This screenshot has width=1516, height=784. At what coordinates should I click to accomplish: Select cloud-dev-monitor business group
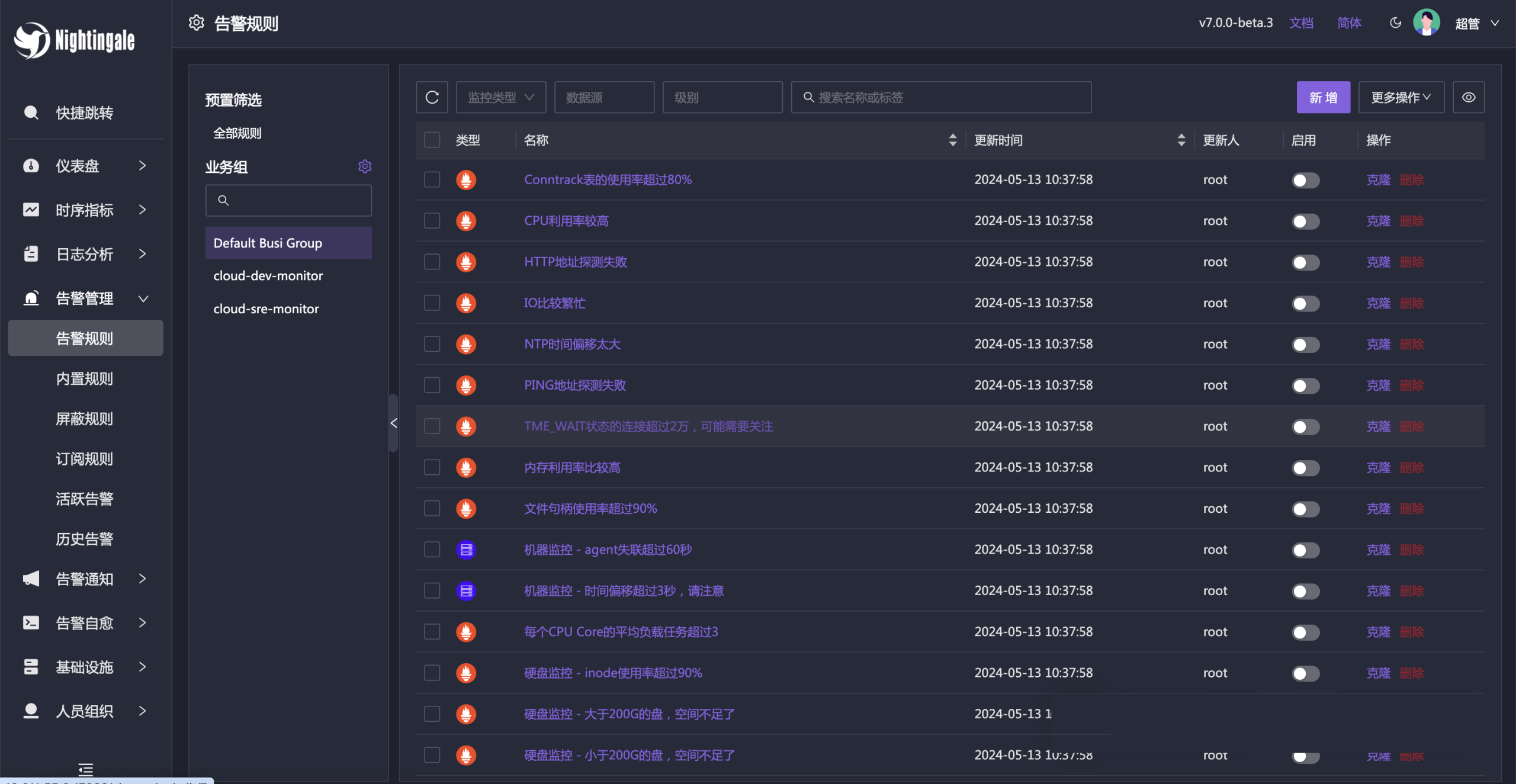[x=268, y=276]
